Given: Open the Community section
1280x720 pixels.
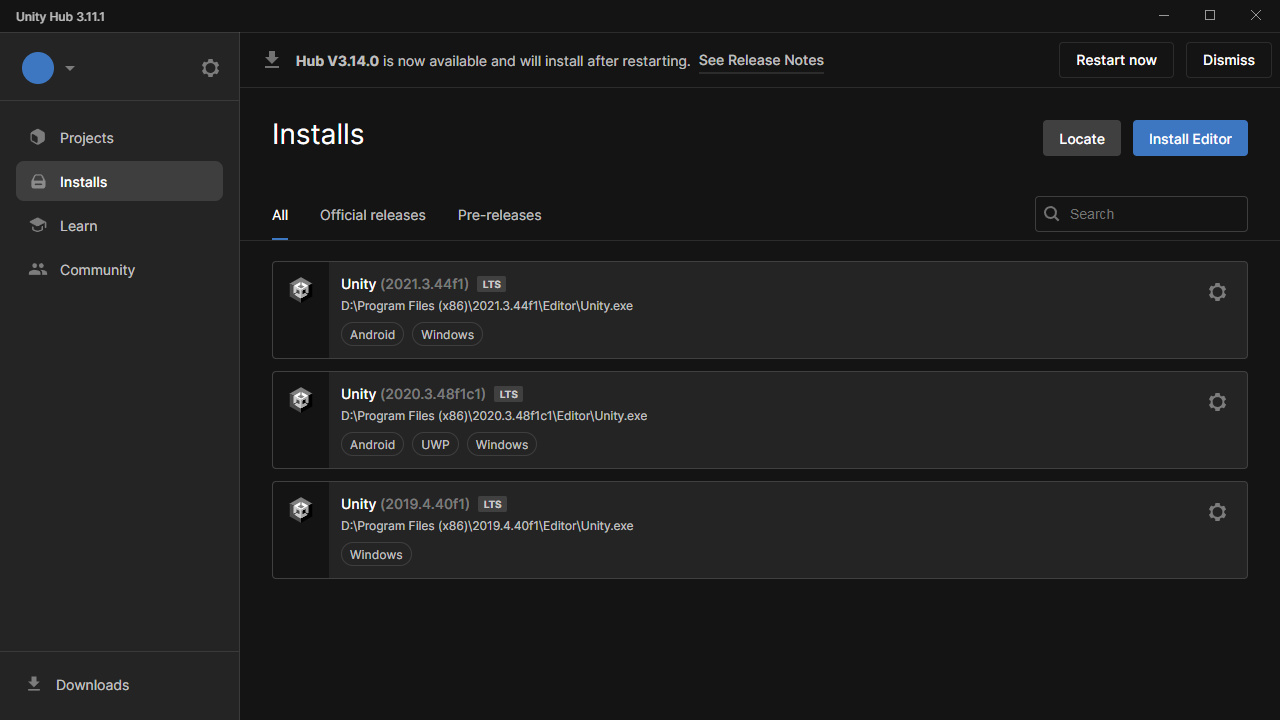Looking at the screenshot, I should [x=119, y=270].
